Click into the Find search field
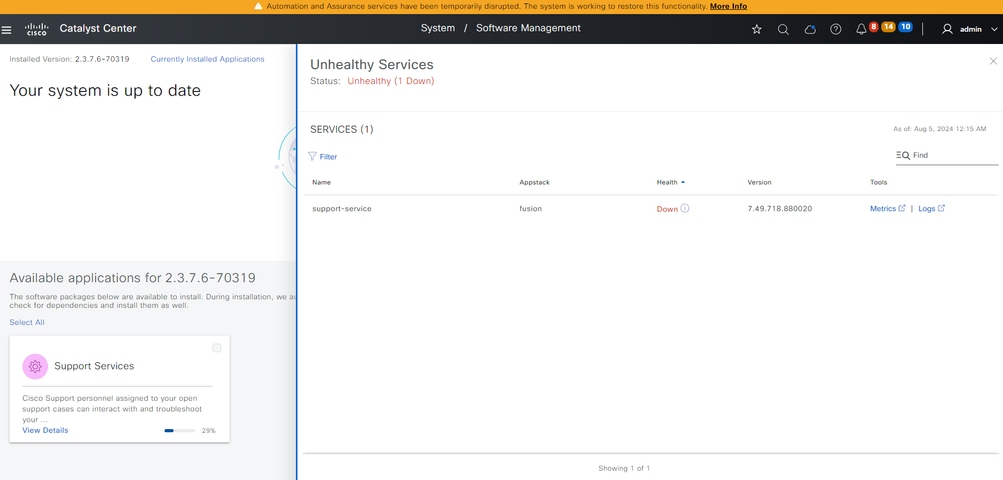1003x480 pixels. (x=947, y=156)
